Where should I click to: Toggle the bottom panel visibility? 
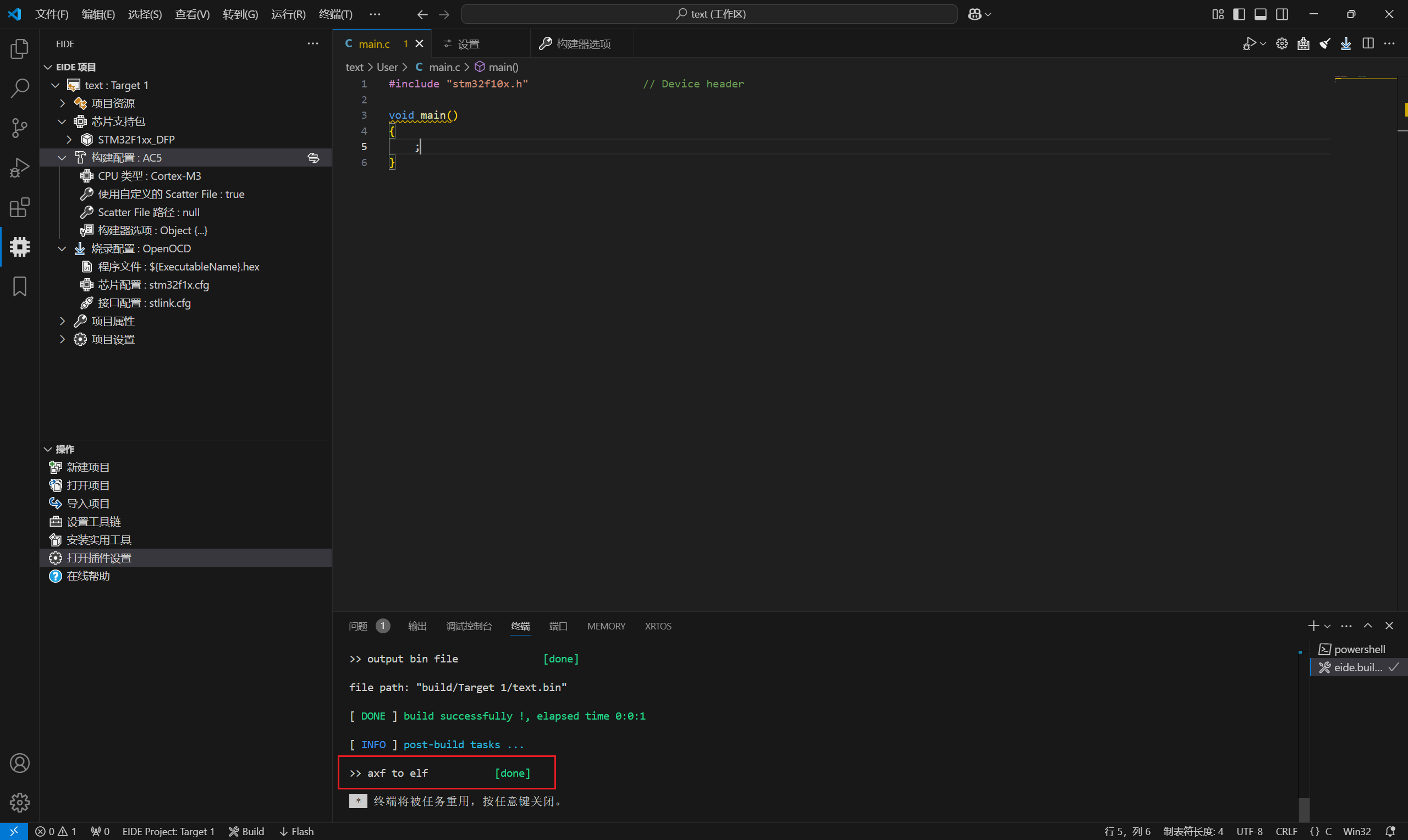coord(1260,14)
